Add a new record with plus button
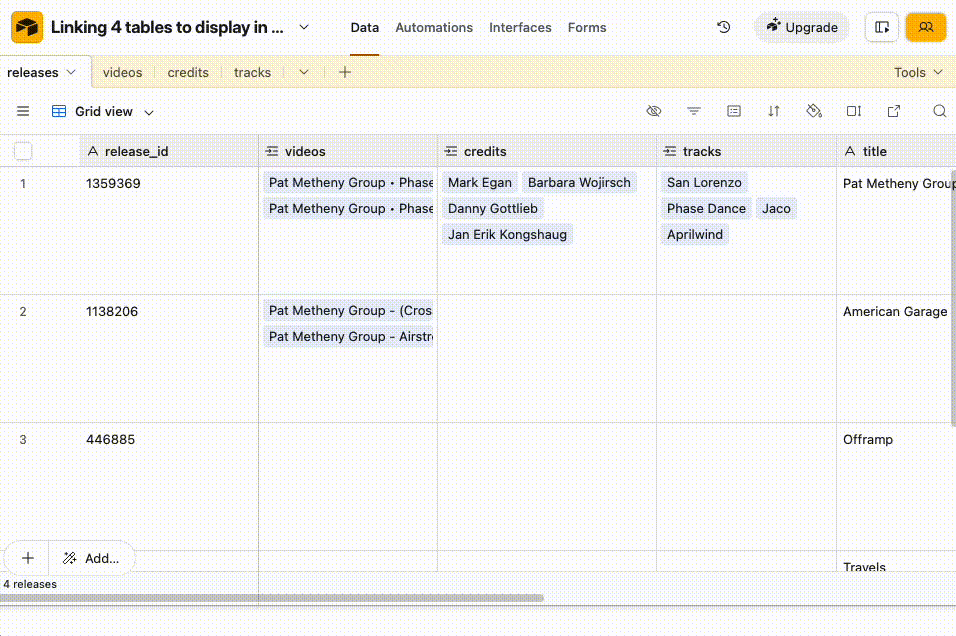Screen dimensions: 956x636 point(27,558)
